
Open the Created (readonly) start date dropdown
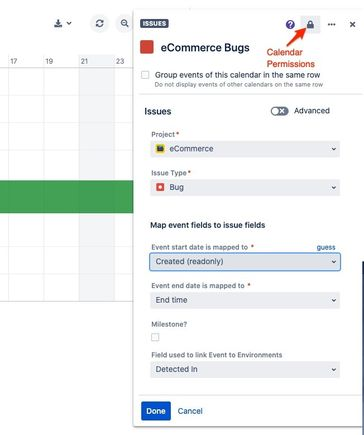click(245, 262)
